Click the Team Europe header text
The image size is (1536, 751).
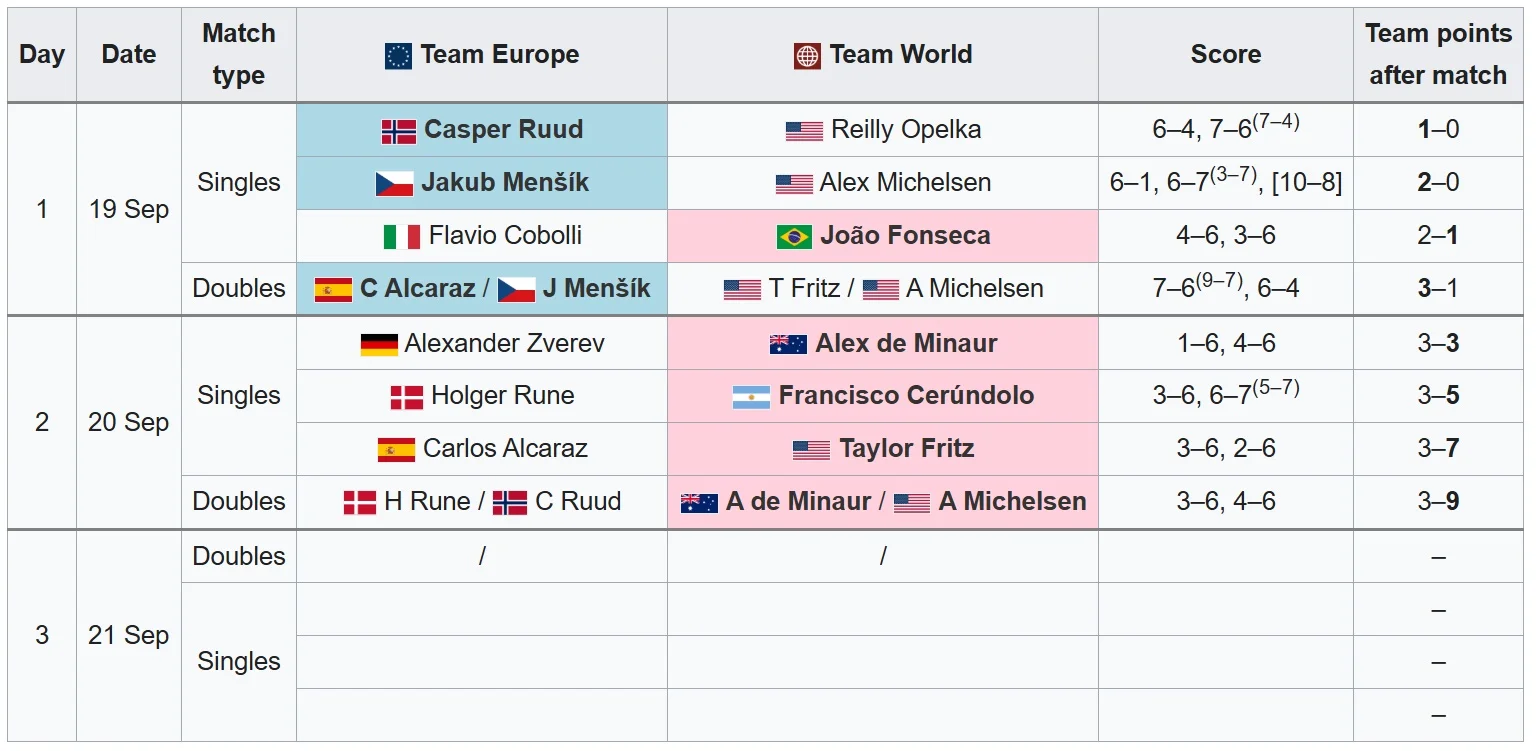tap(499, 55)
